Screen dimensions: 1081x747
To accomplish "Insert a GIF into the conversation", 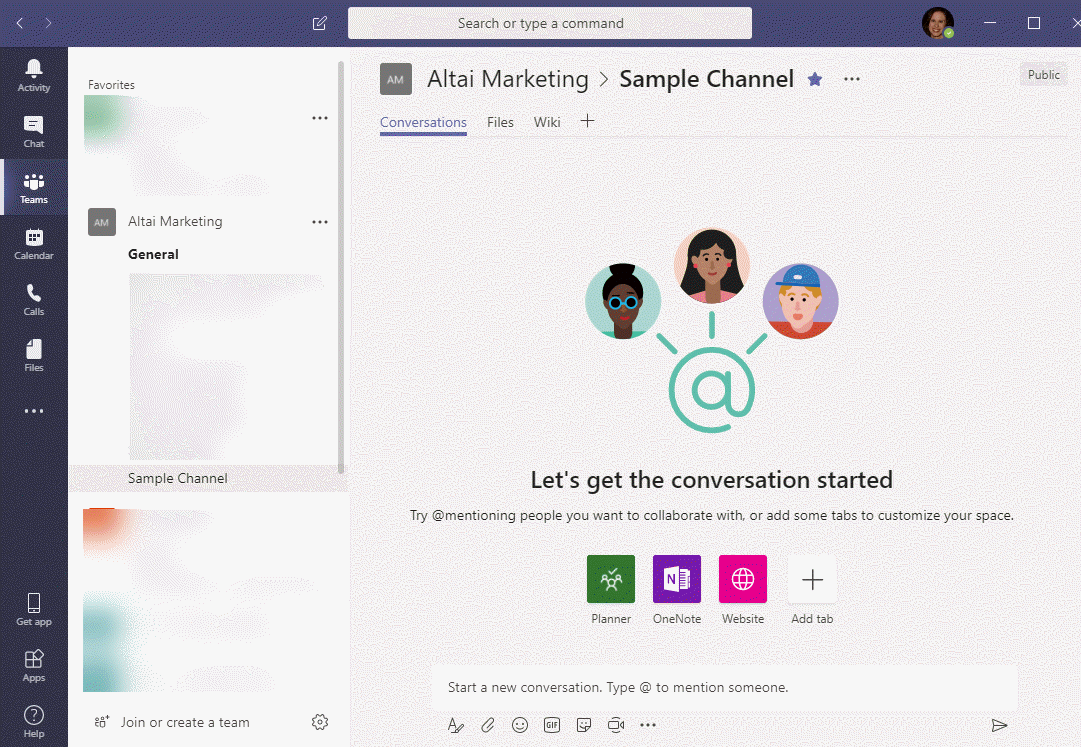I will coord(552,725).
